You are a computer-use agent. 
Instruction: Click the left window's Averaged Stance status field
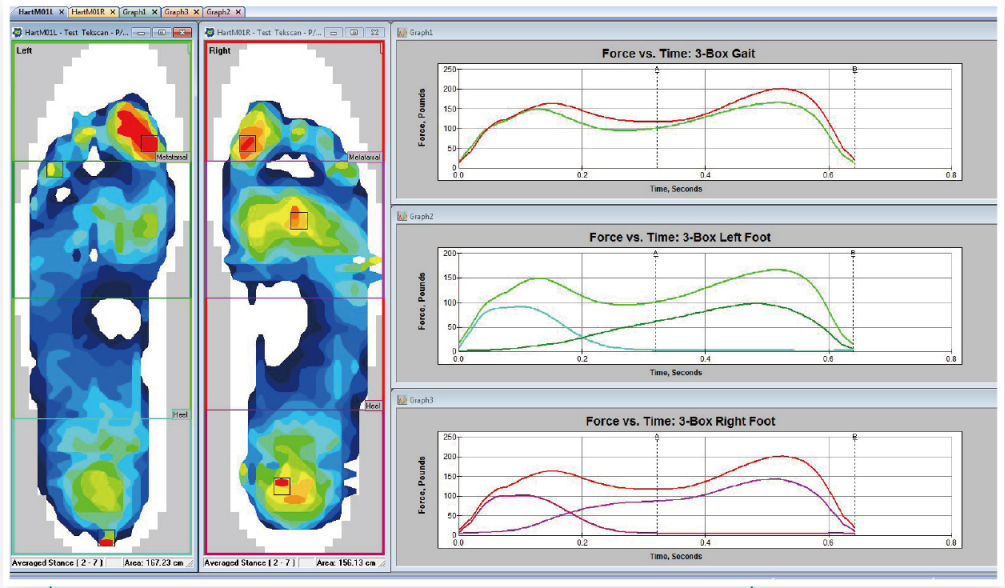coord(50,563)
